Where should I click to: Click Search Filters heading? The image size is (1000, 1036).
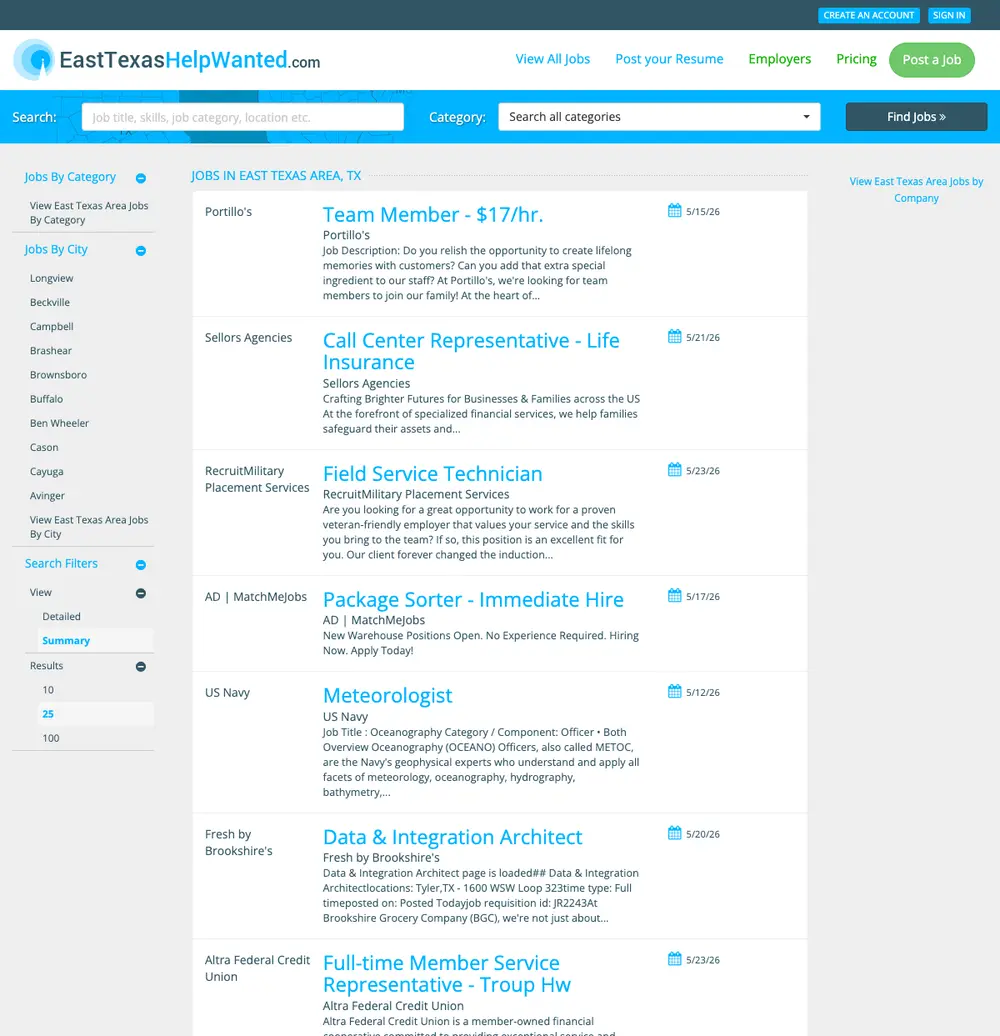(61, 564)
